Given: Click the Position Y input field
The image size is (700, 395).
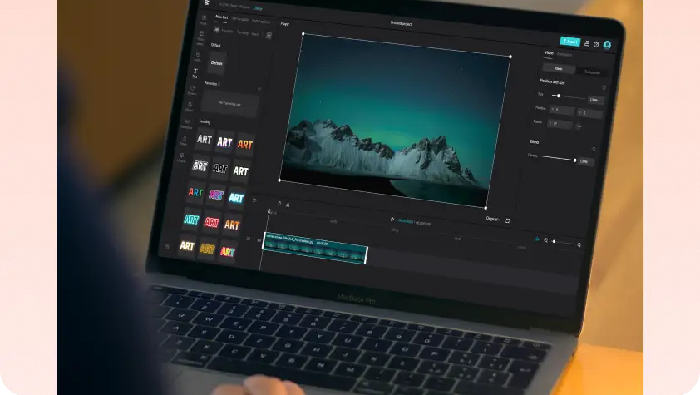Looking at the screenshot, I should [590, 113].
